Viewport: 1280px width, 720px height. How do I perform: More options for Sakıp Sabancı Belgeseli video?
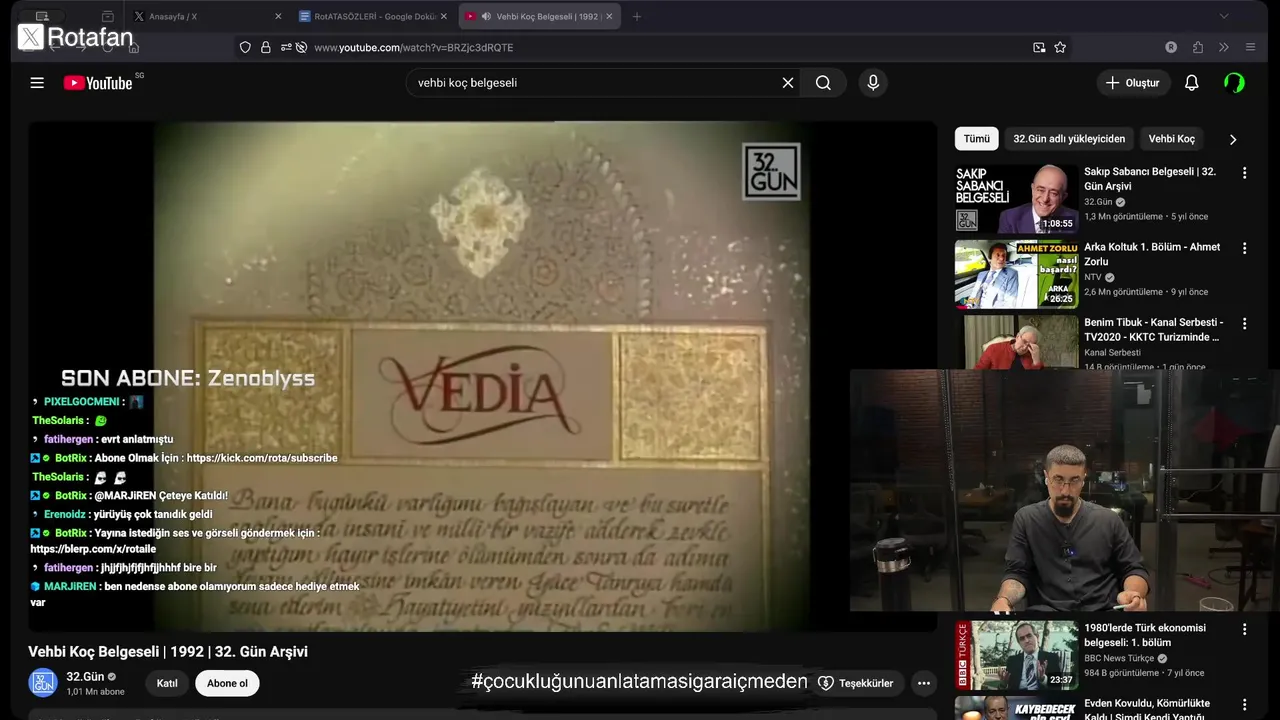(1245, 173)
